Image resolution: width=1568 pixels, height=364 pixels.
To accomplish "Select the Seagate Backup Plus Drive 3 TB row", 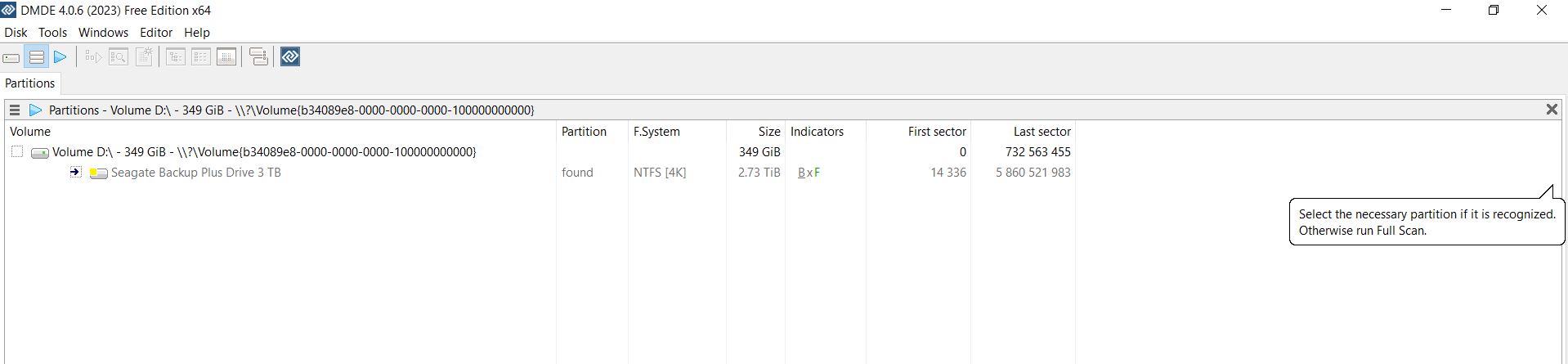I will (540, 173).
